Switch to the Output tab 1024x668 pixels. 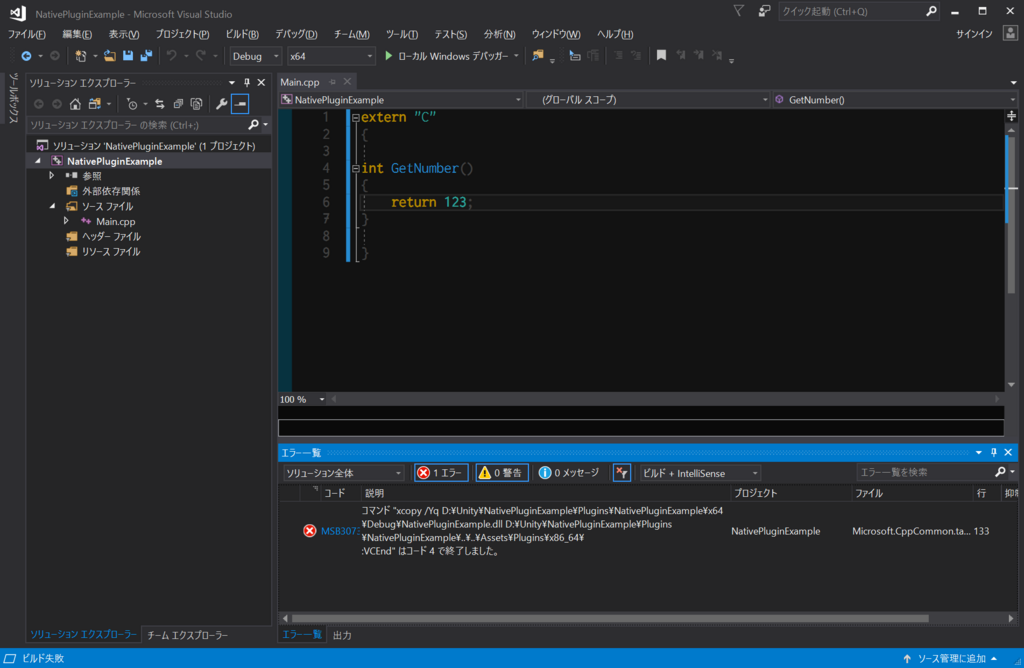[342, 635]
